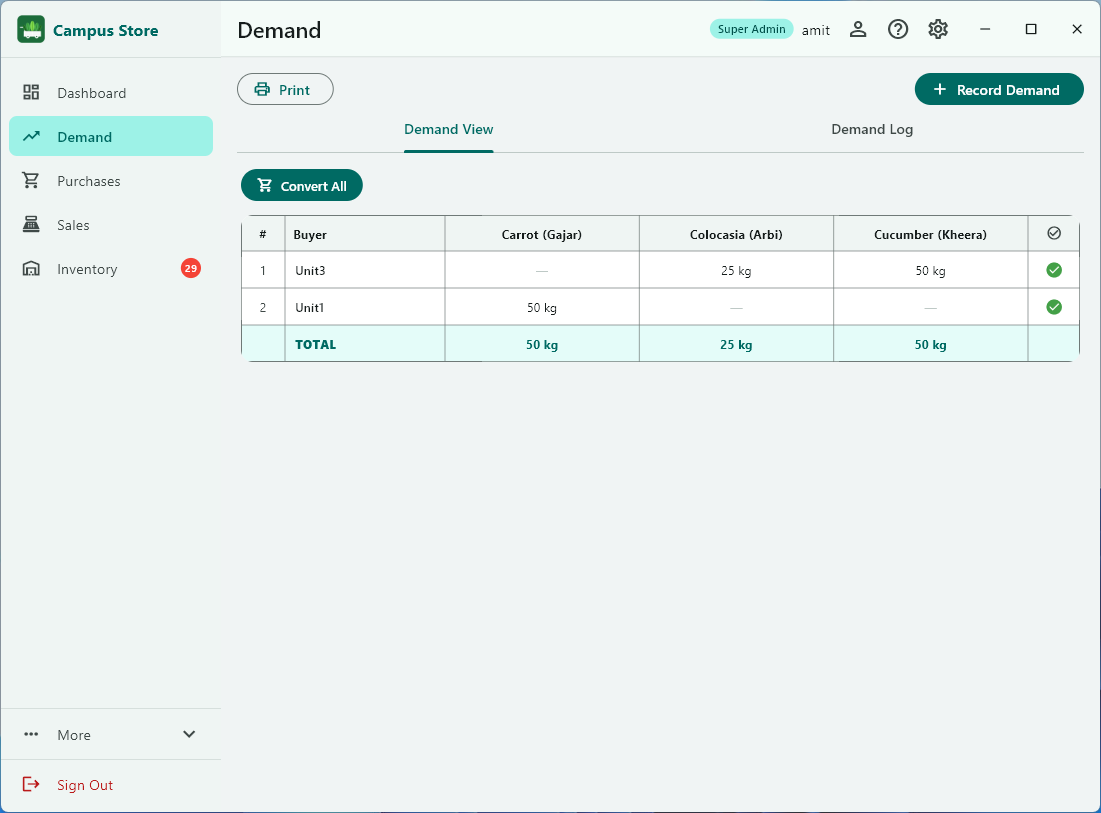Click Unit3's 50 kg Cucumber cell

point(930,270)
